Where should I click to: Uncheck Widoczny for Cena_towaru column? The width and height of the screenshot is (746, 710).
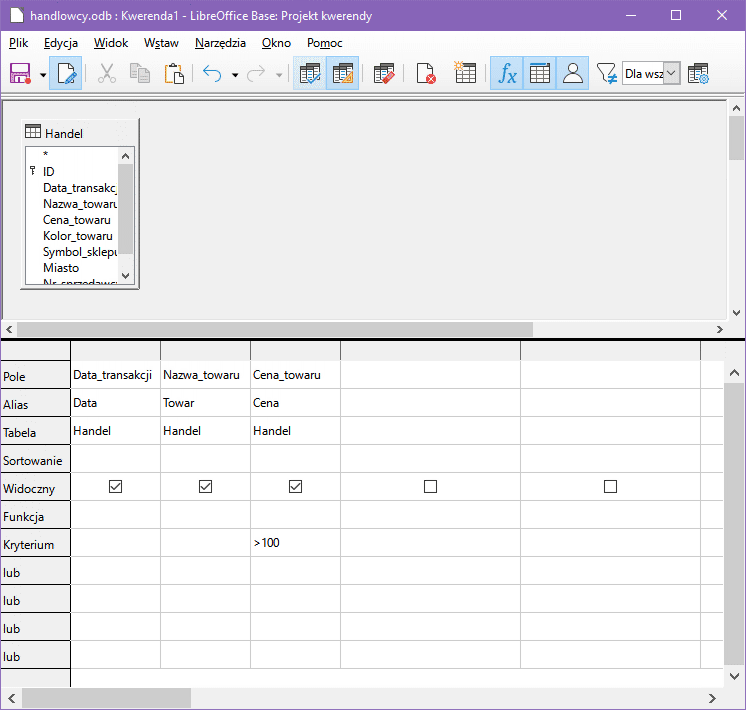tap(295, 487)
